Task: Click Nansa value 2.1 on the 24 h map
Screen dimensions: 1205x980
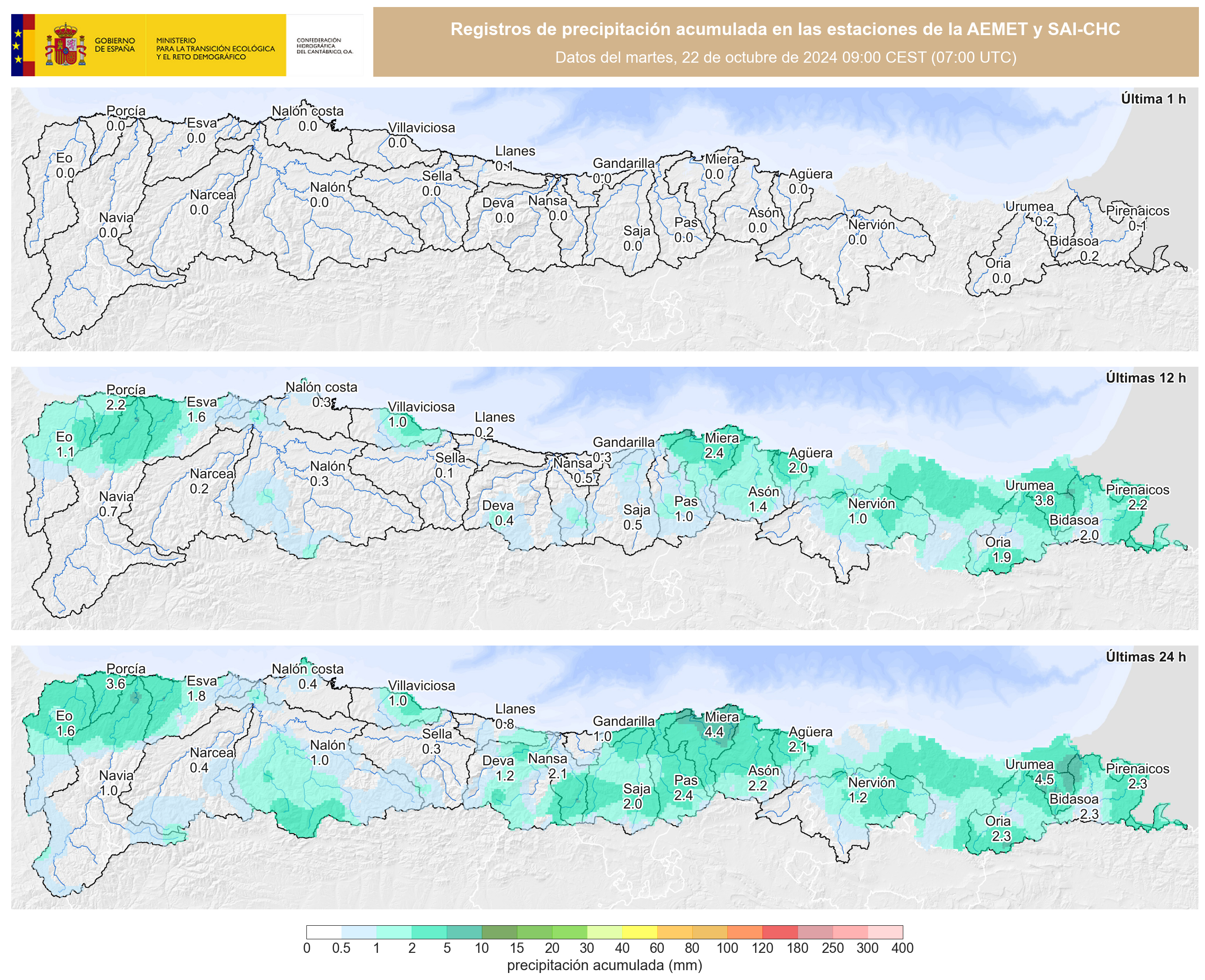Action: tap(558, 774)
